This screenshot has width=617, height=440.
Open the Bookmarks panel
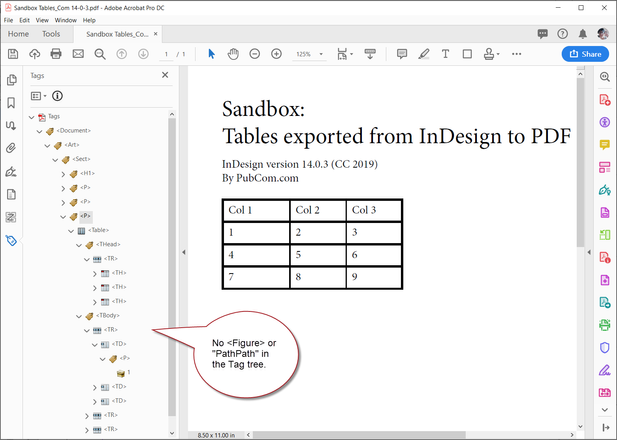[11, 103]
